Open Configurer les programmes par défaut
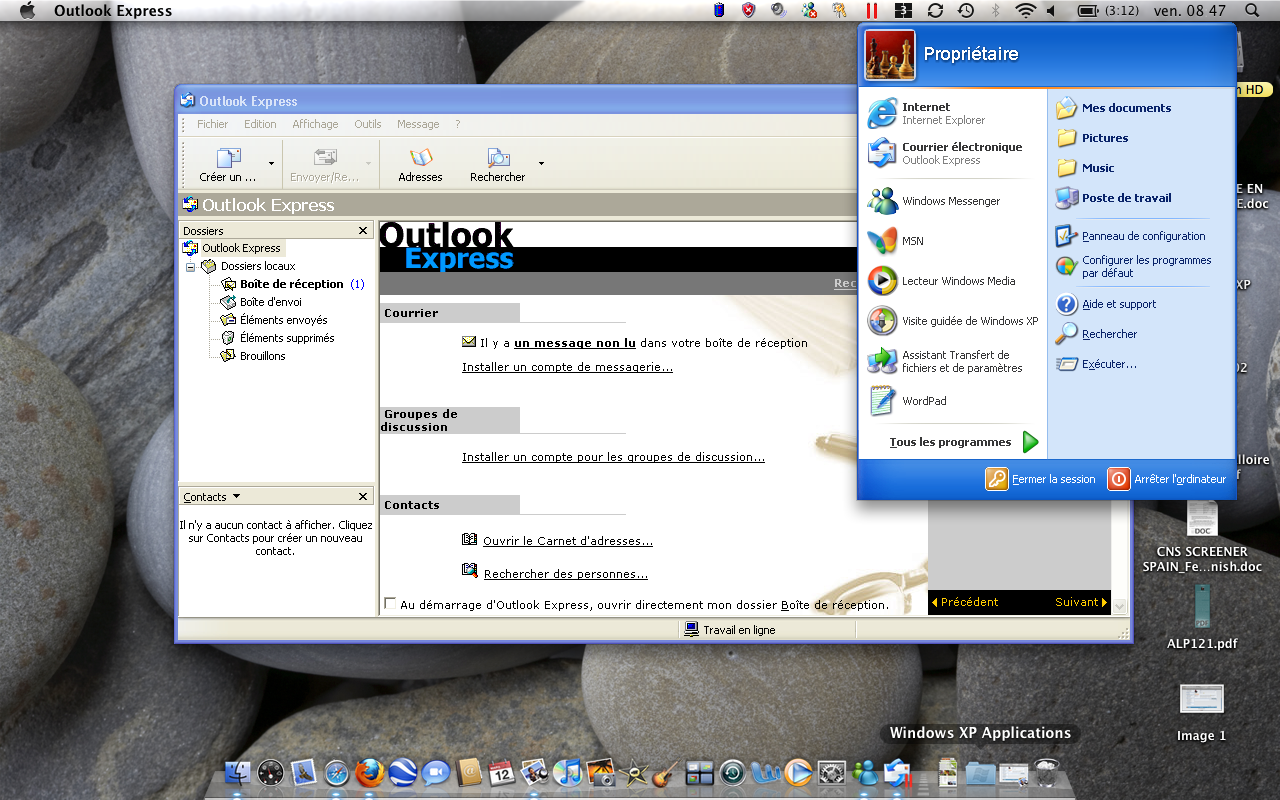The image size is (1280, 800). tap(1133, 266)
